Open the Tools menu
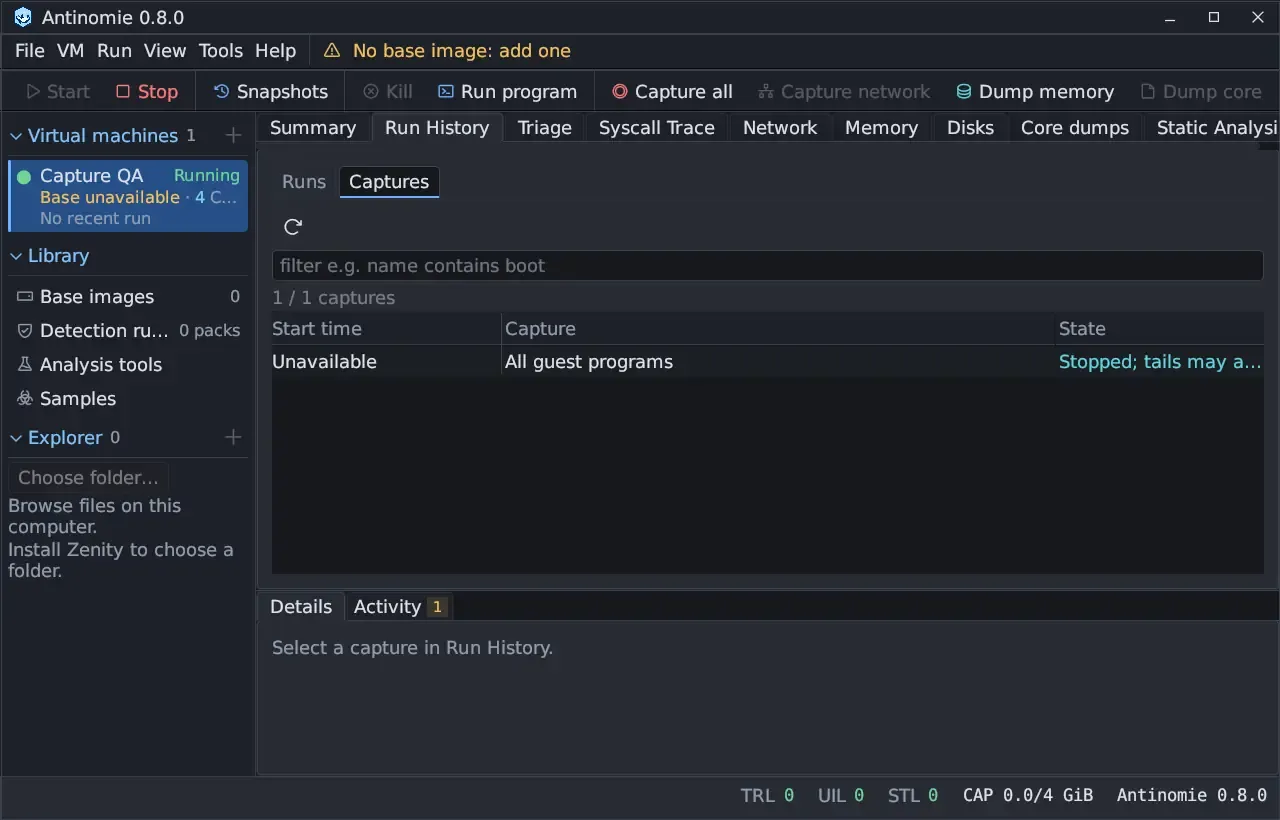Viewport: 1280px width, 820px height. click(221, 51)
